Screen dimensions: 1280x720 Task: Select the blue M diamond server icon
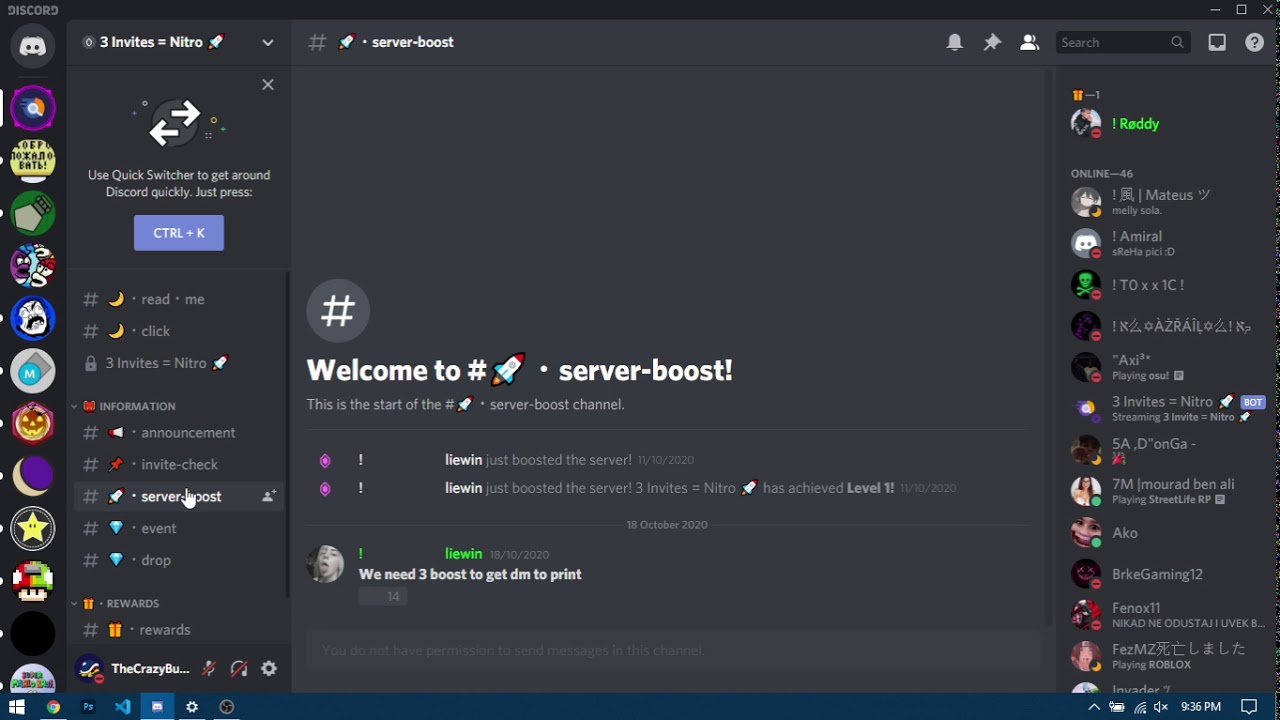pos(33,371)
